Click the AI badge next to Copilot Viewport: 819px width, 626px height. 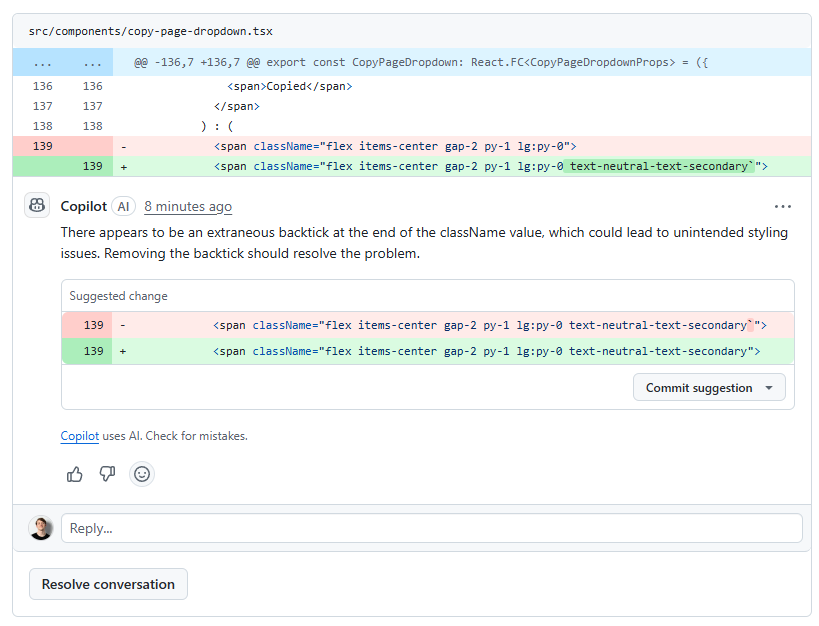pyautogui.click(x=123, y=206)
